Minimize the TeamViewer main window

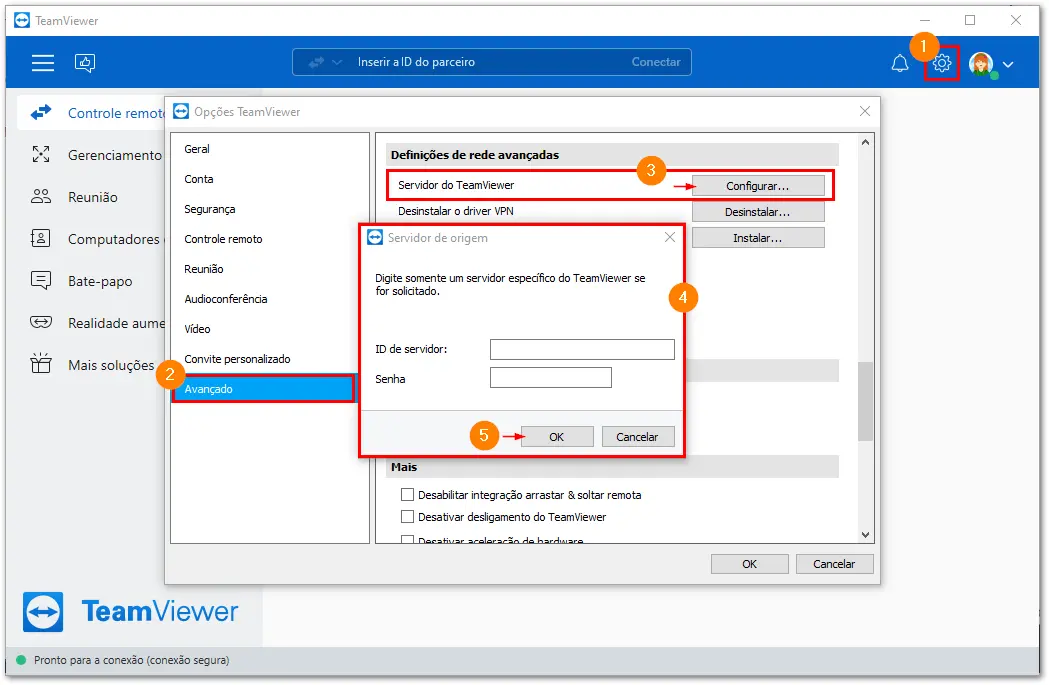pyautogui.click(x=925, y=21)
